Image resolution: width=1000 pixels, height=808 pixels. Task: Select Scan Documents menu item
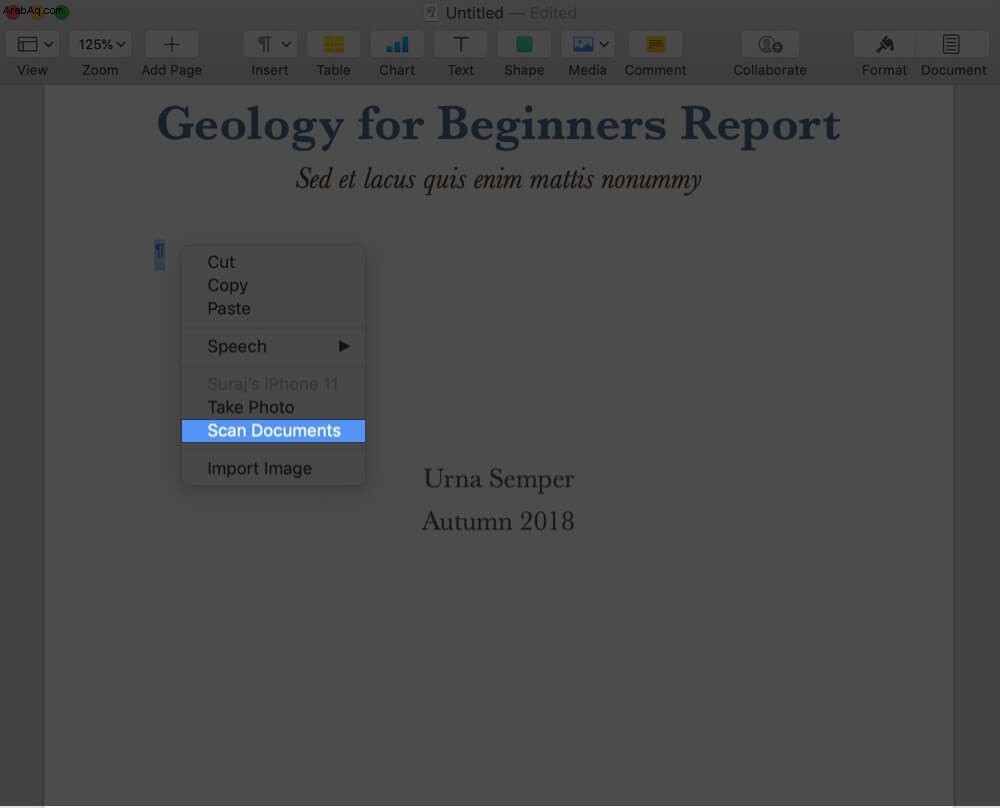[x=273, y=430]
